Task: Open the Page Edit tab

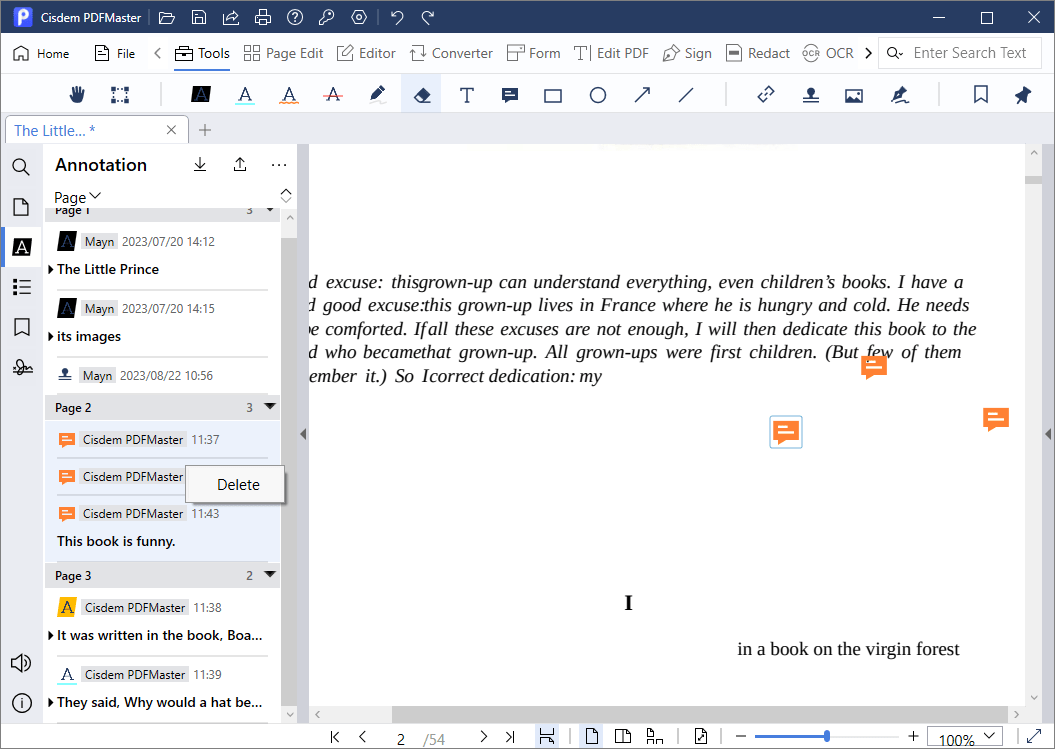Action: pyautogui.click(x=283, y=53)
